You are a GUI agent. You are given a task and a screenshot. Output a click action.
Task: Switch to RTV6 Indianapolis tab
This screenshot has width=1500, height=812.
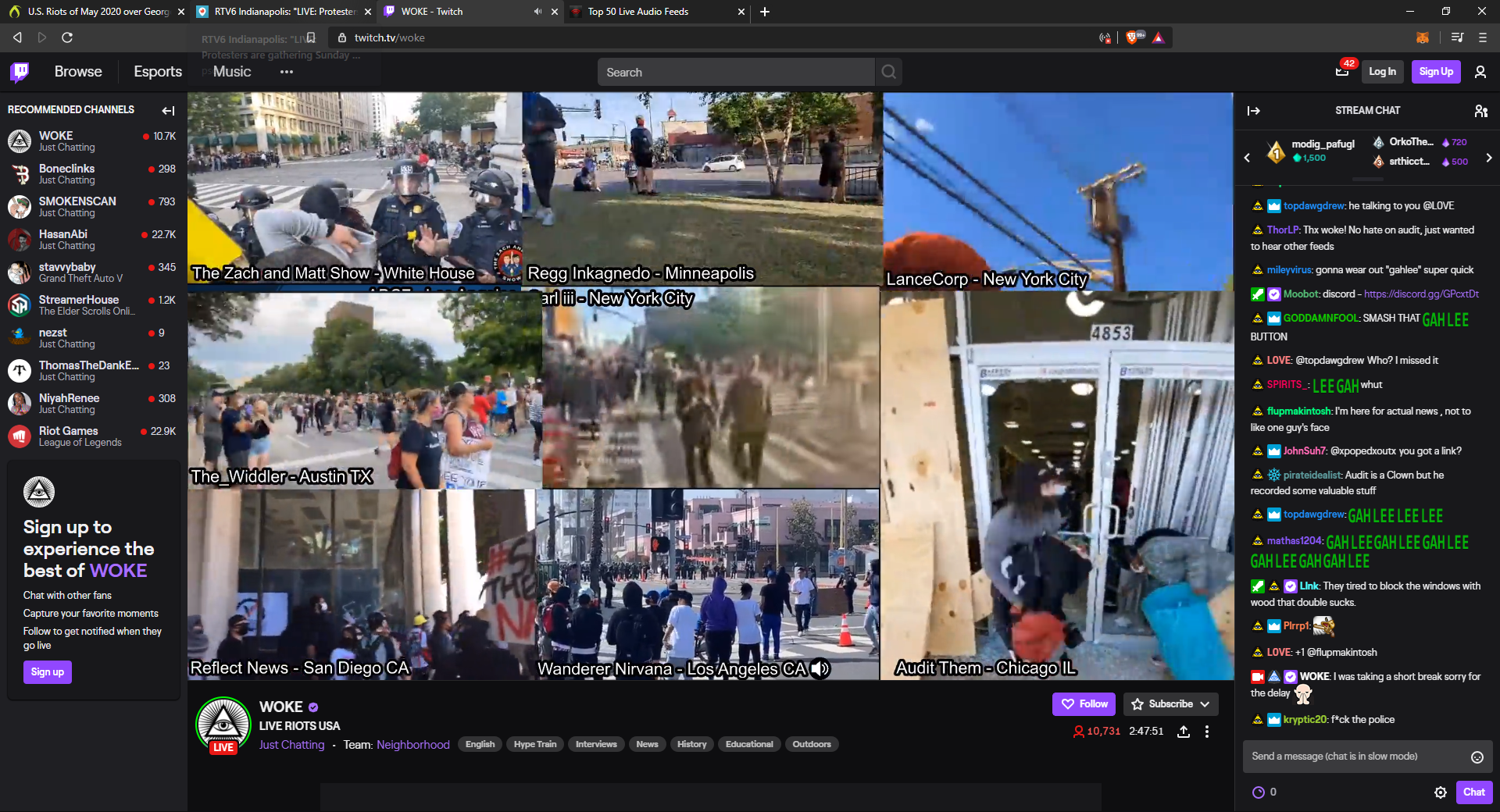[x=283, y=12]
